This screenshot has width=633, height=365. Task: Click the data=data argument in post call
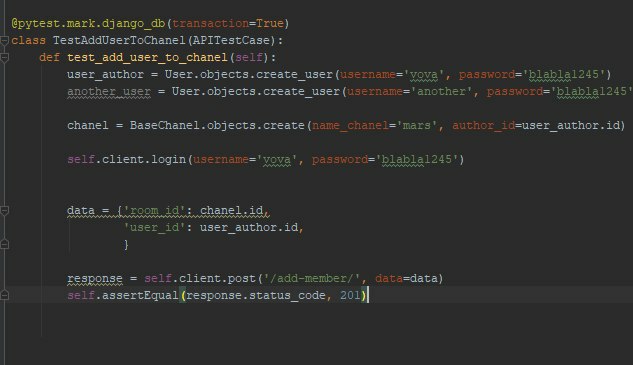(x=406, y=278)
